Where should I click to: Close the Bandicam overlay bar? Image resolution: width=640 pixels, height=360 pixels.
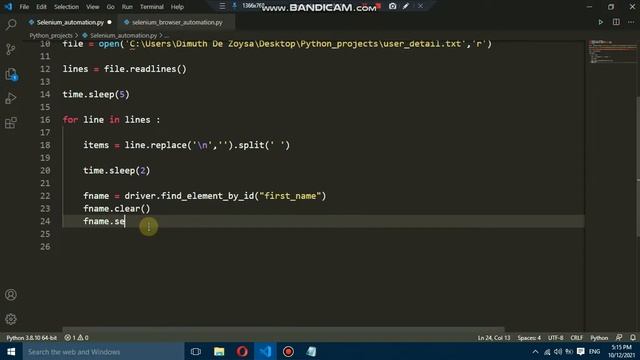click(x=420, y=6)
